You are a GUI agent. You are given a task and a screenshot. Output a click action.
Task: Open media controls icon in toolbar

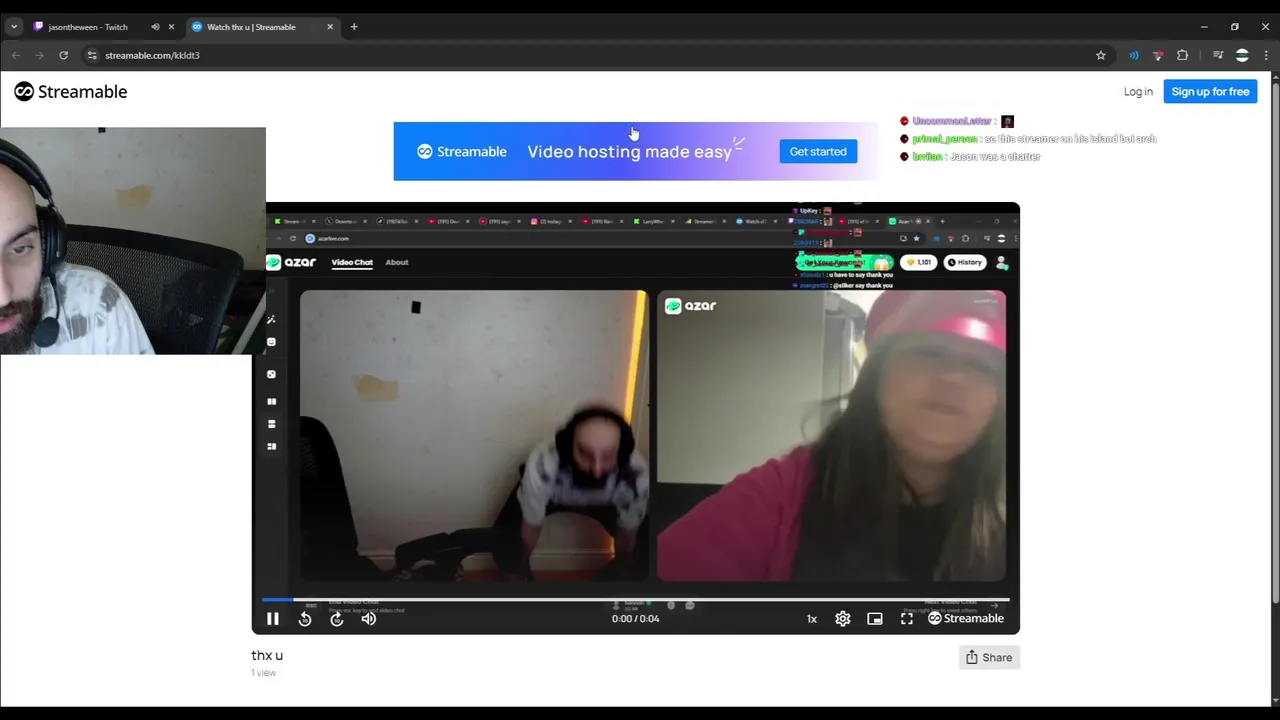(x=1218, y=55)
